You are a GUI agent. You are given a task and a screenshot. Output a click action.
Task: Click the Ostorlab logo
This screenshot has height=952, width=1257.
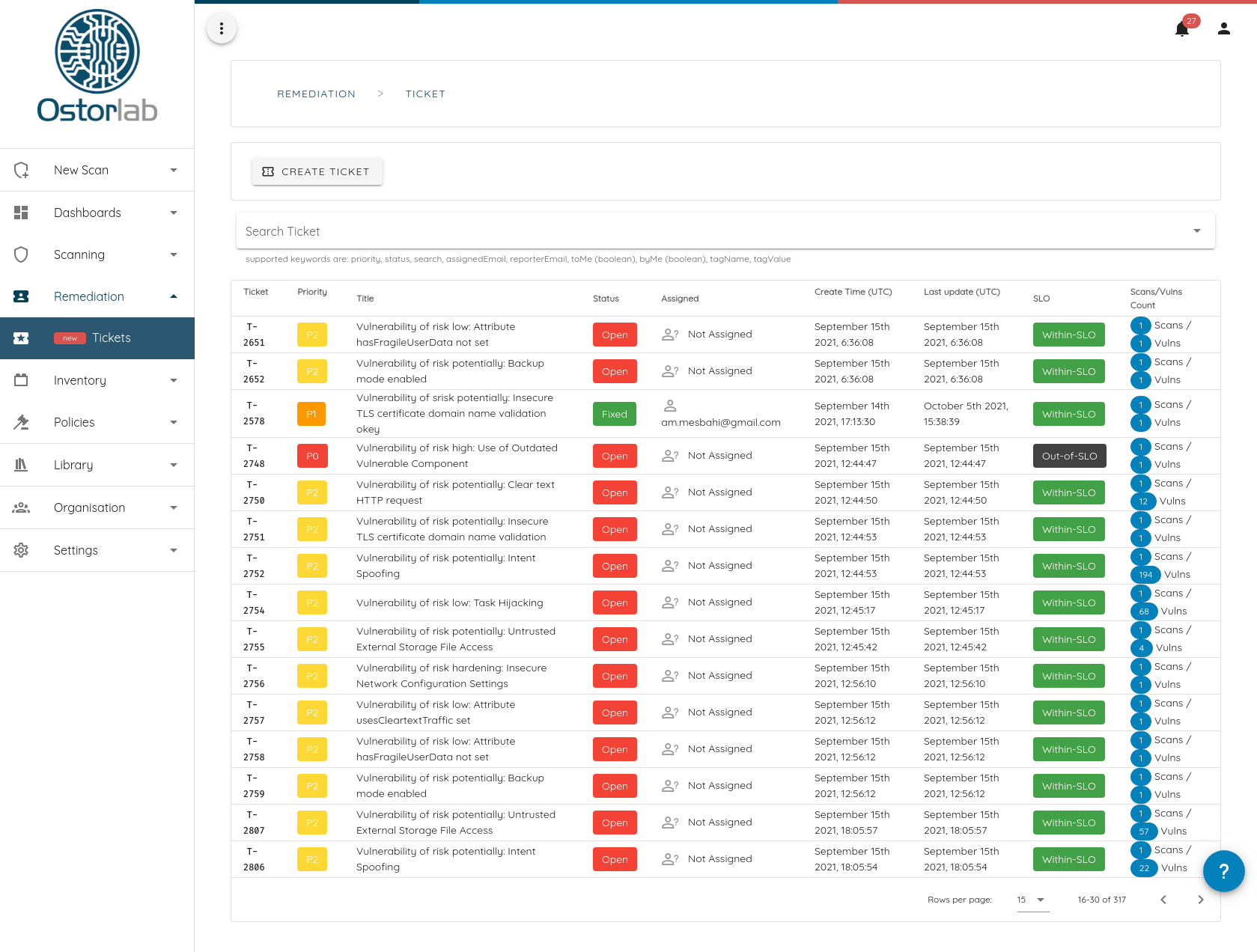[x=97, y=66]
